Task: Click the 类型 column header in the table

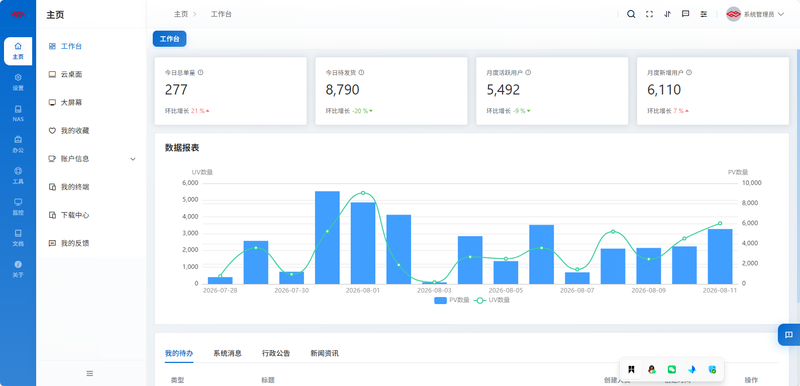Action: [178, 380]
